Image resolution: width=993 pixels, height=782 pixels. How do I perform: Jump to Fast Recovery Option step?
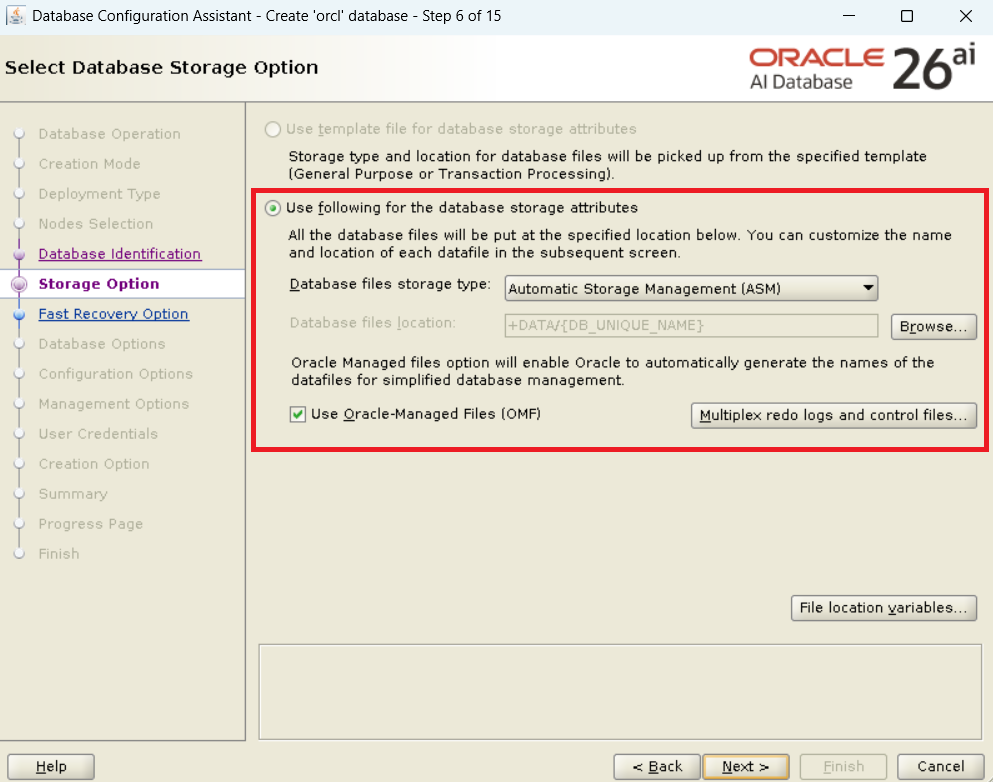[113, 314]
